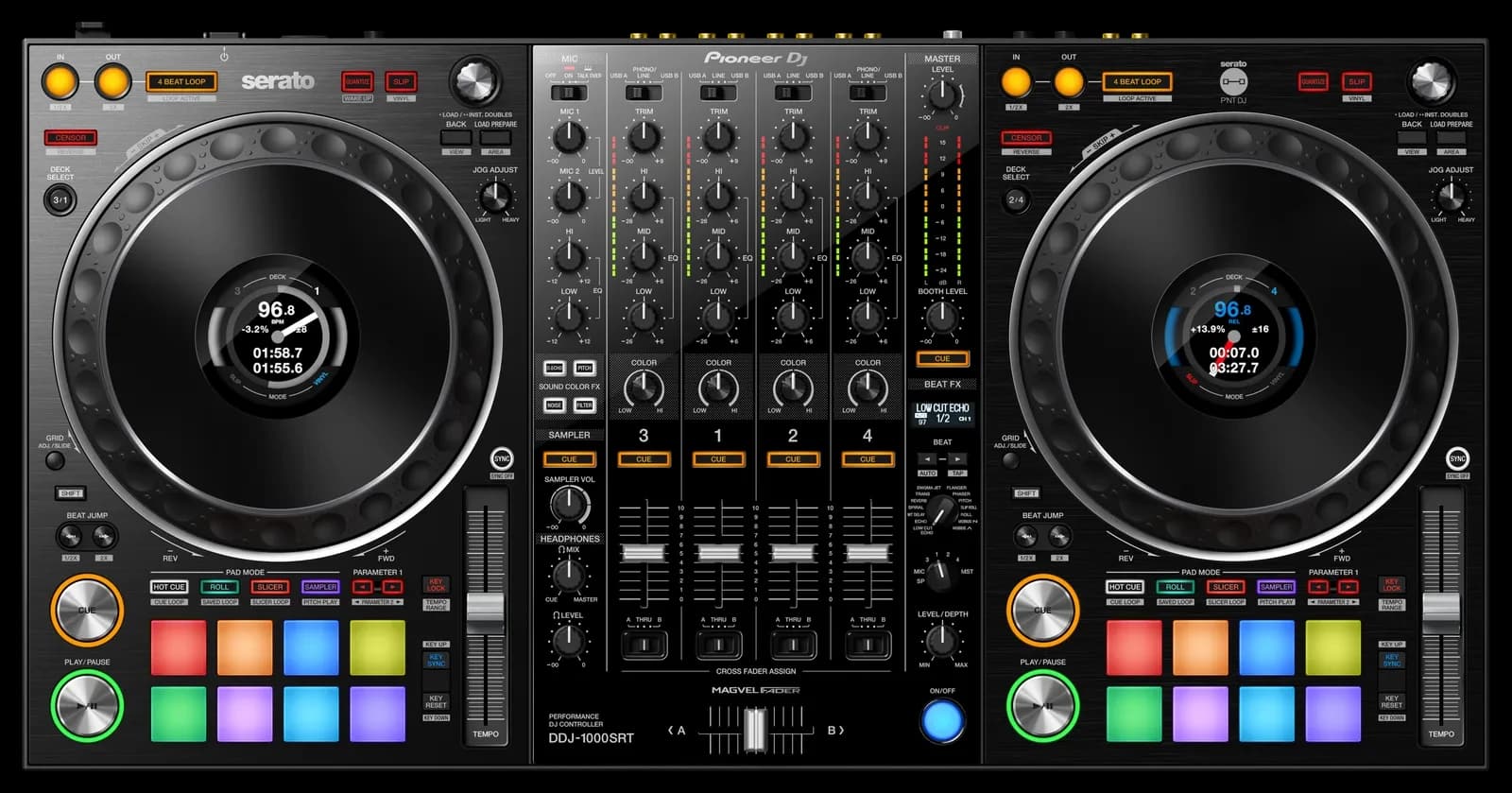
Task: Click the right deck browse rotary knob
Action: [x=1431, y=81]
